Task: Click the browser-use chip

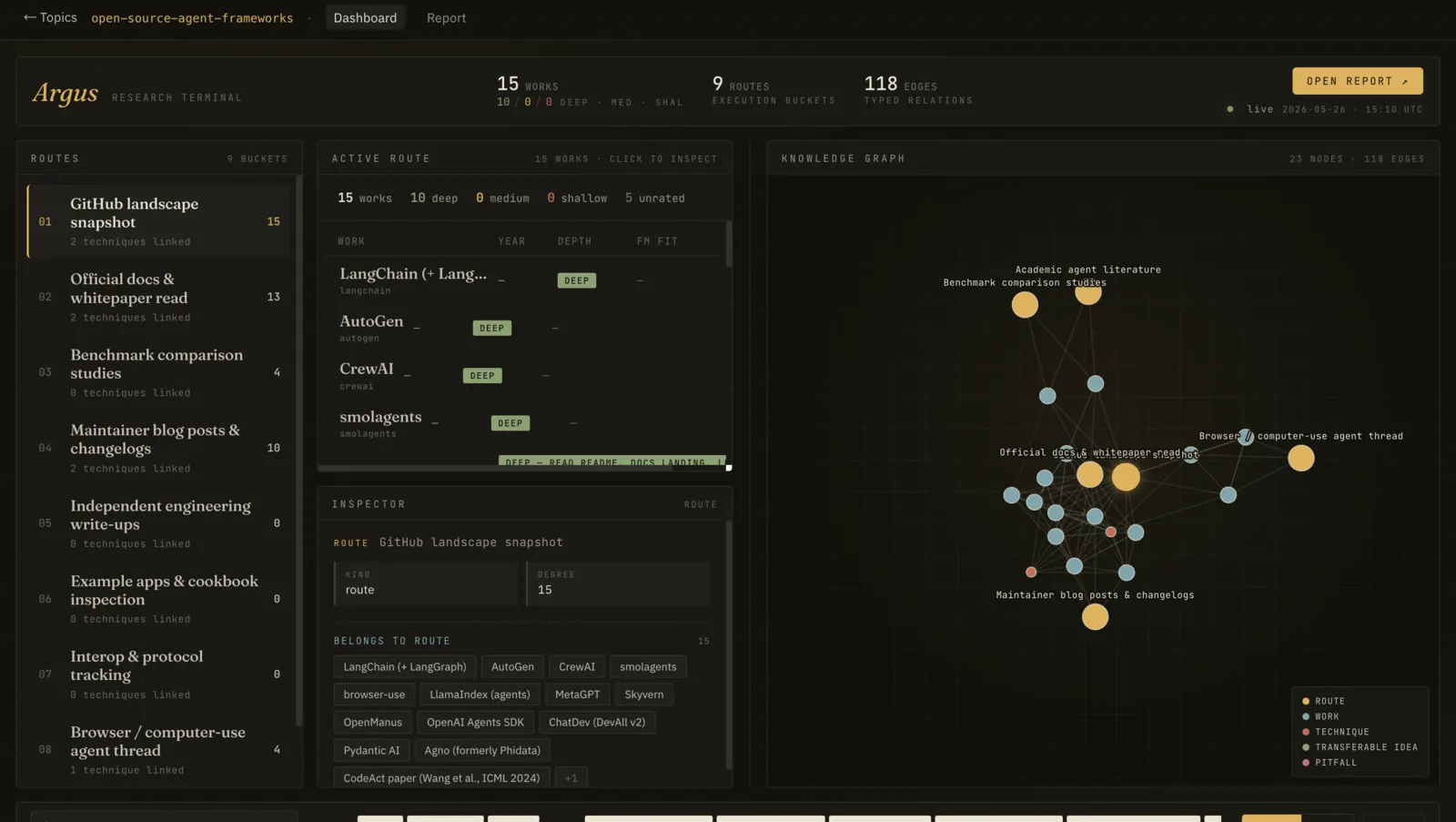Action: (x=374, y=694)
